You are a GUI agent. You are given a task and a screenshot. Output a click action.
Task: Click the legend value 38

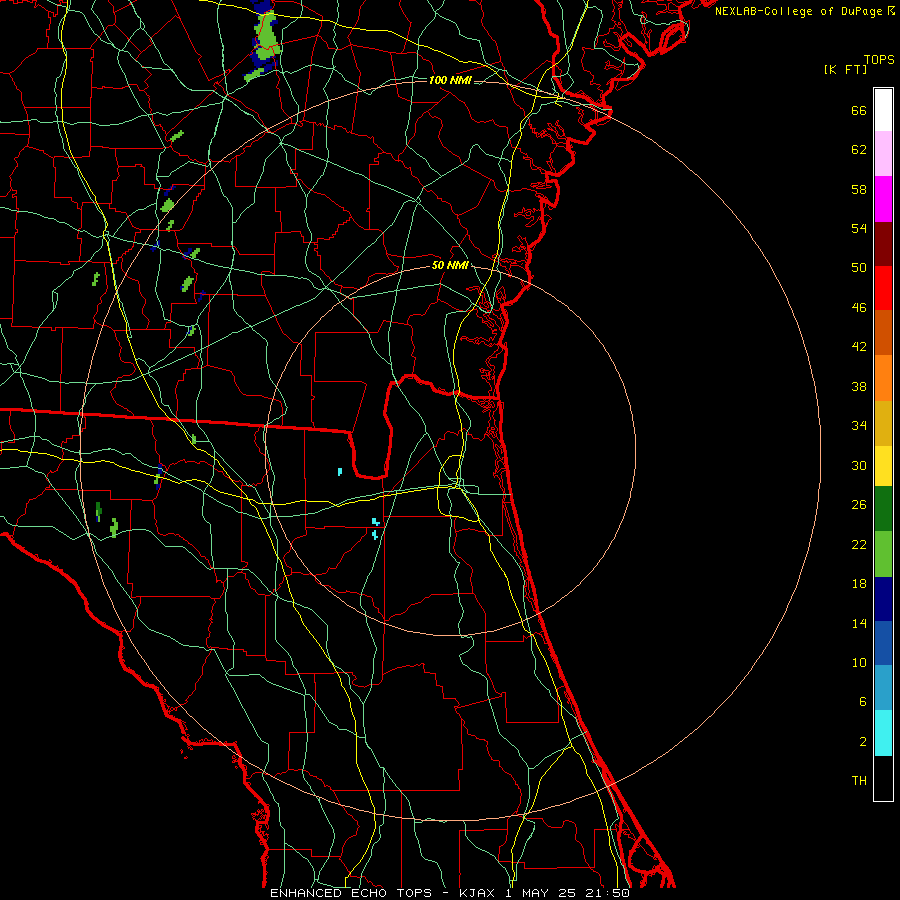tap(859, 386)
